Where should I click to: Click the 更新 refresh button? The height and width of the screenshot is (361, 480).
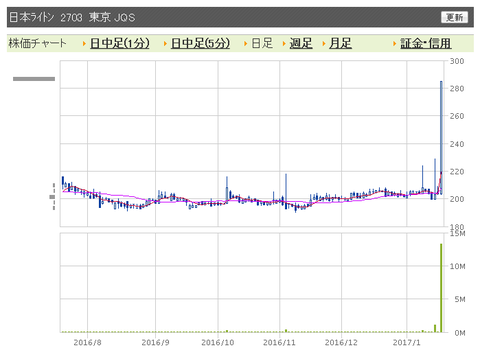455,17
